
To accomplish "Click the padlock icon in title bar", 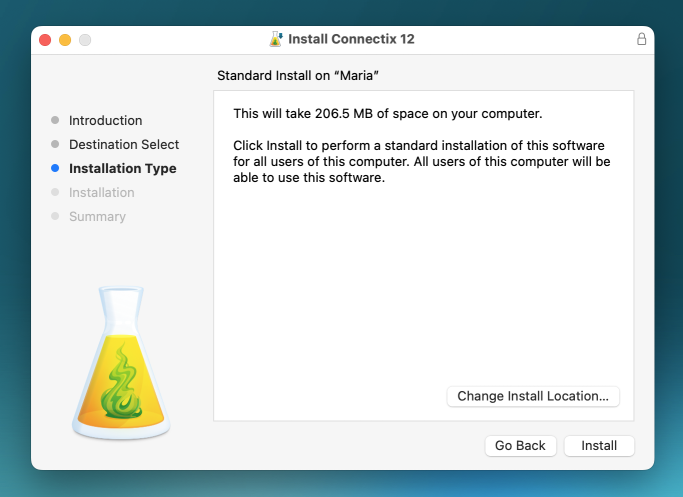I will [x=641, y=39].
